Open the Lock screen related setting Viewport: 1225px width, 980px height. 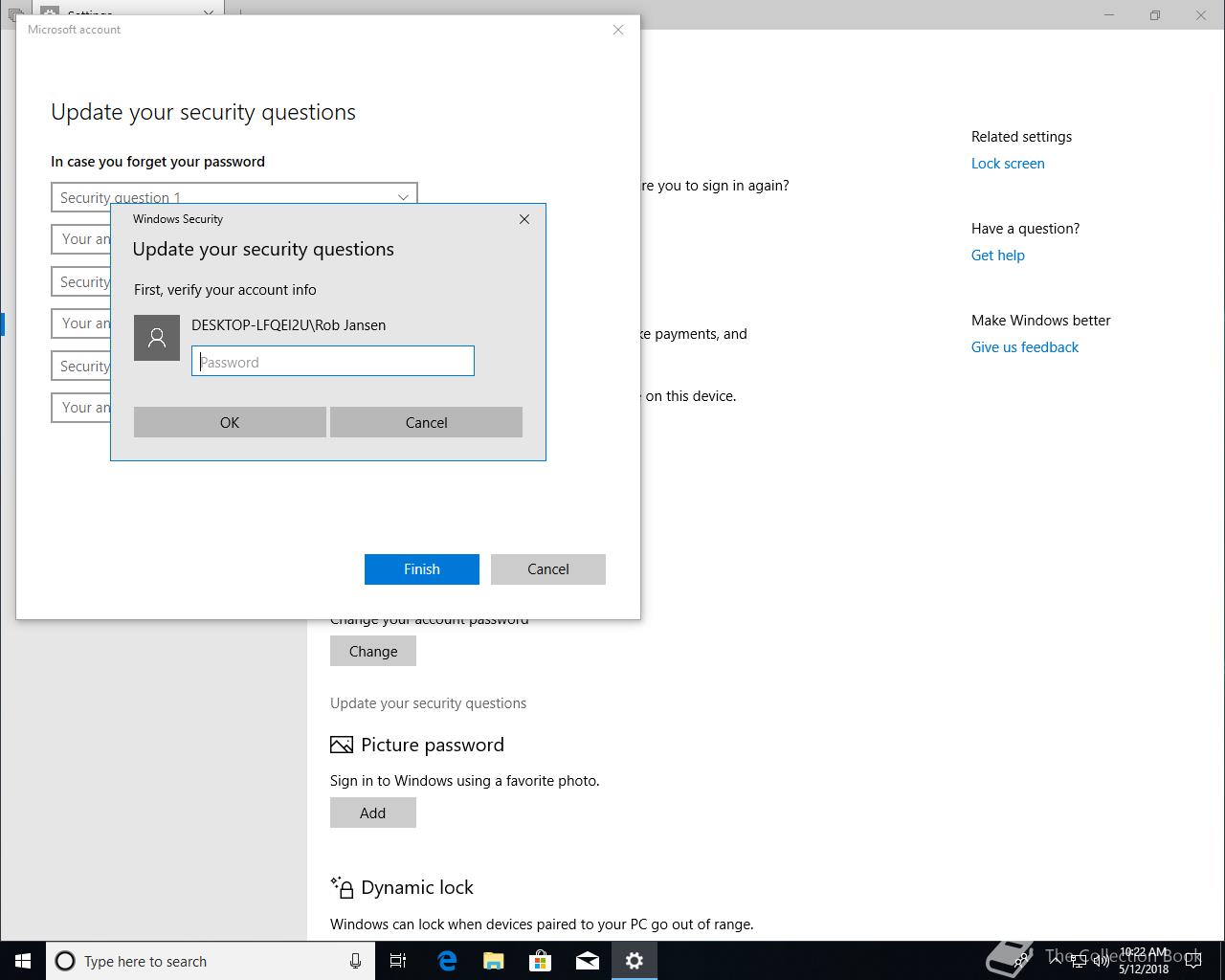click(x=1008, y=164)
